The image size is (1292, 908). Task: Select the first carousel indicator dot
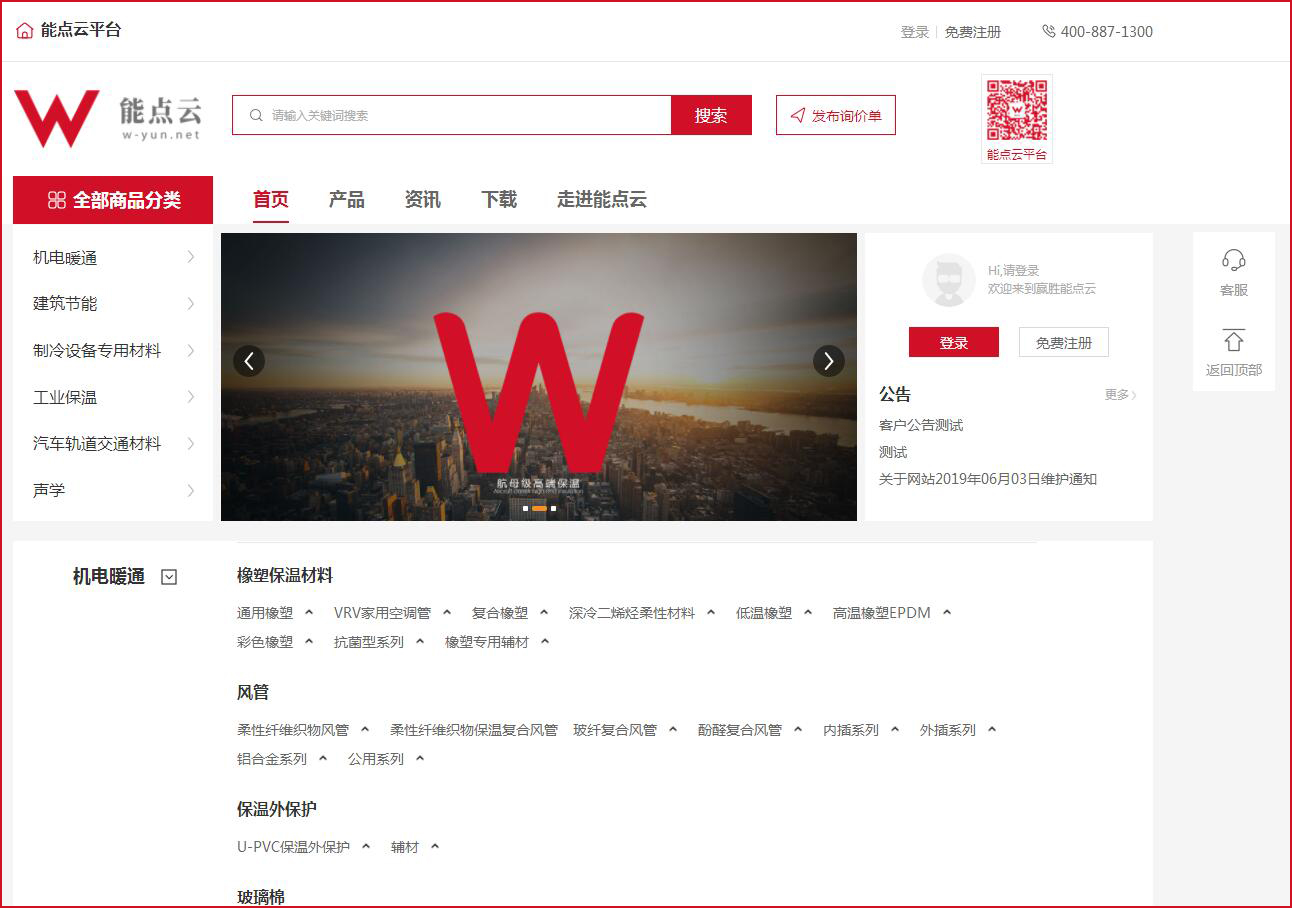click(526, 508)
